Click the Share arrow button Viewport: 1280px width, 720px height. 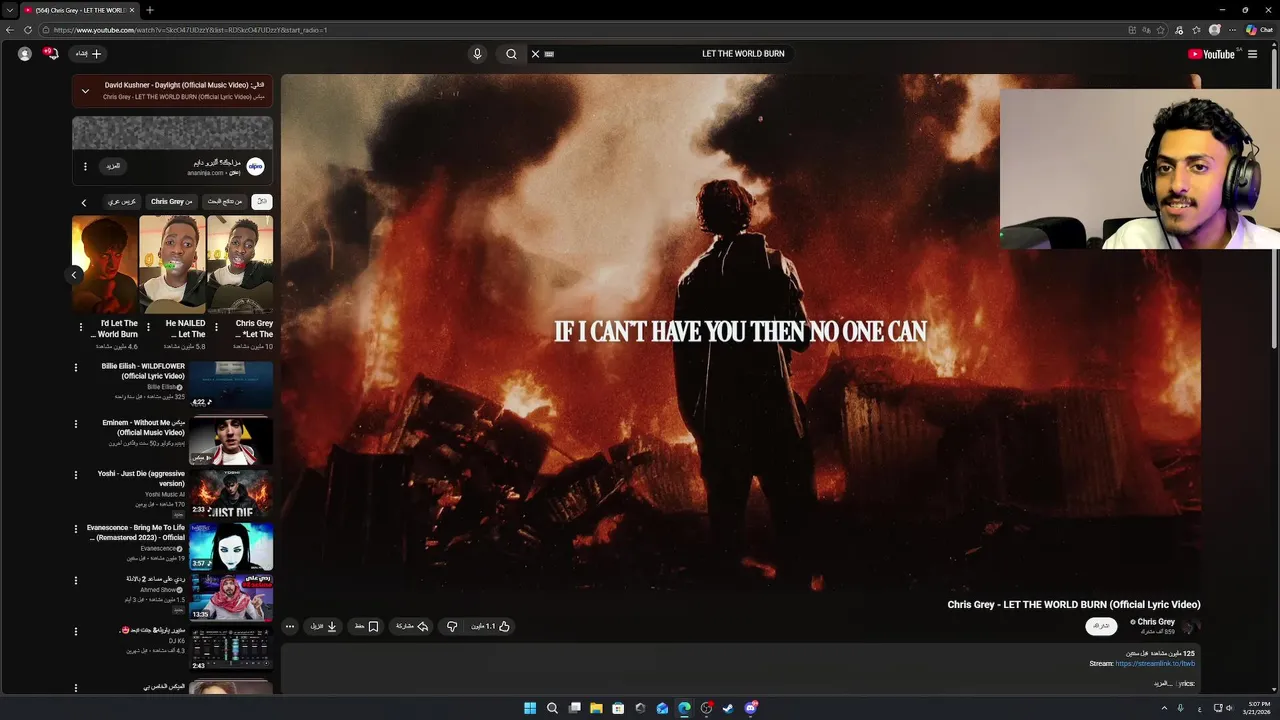tap(412, 626)
